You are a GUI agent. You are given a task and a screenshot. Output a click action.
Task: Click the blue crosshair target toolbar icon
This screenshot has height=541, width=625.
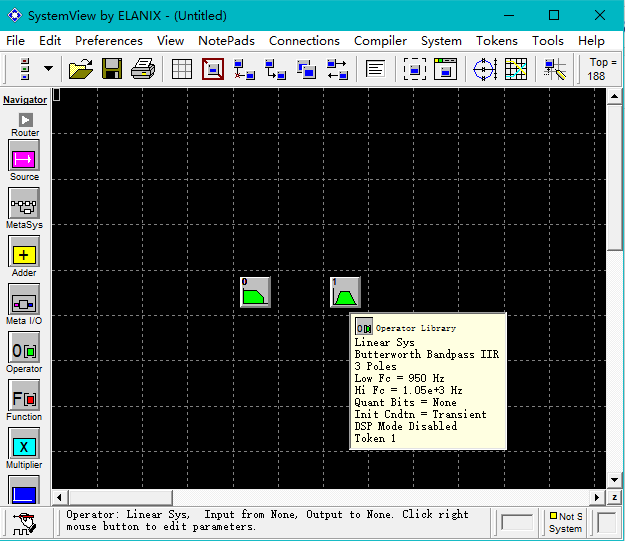(485, 69)
